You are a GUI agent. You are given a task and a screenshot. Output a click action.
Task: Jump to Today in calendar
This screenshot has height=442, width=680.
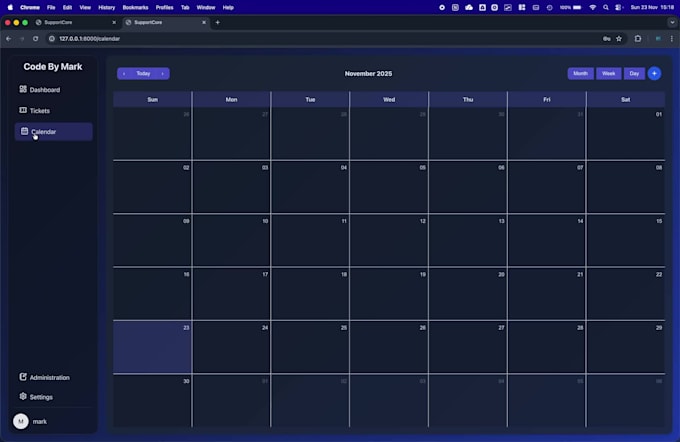pos(143,74)
